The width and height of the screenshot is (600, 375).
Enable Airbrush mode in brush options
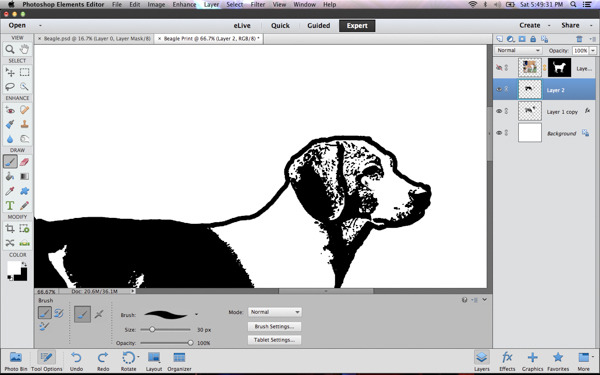(x=99, y=314)
